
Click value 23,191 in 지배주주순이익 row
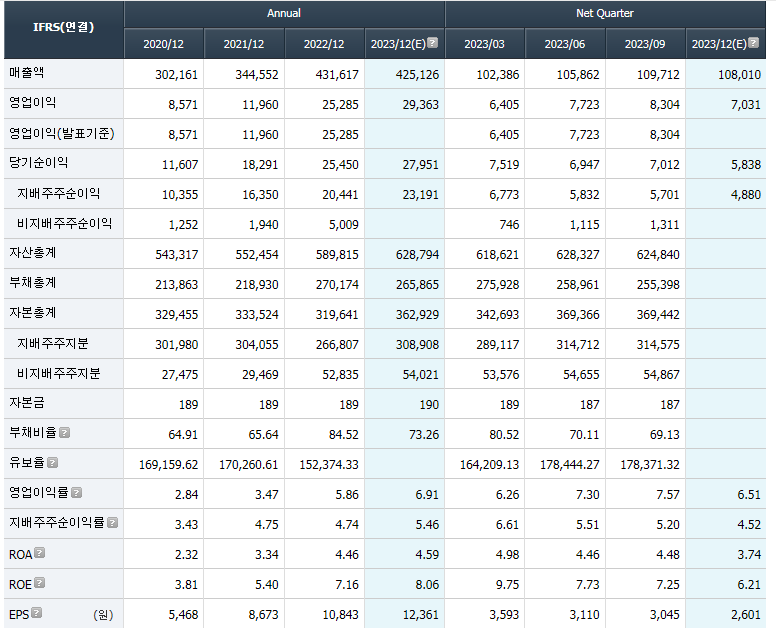[x=421, y=195]
